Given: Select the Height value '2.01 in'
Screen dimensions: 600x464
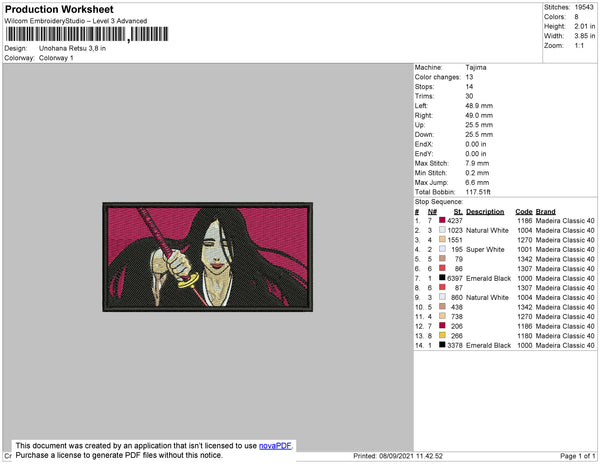Looking at the screenshot, I should click(x=585, y=26).
